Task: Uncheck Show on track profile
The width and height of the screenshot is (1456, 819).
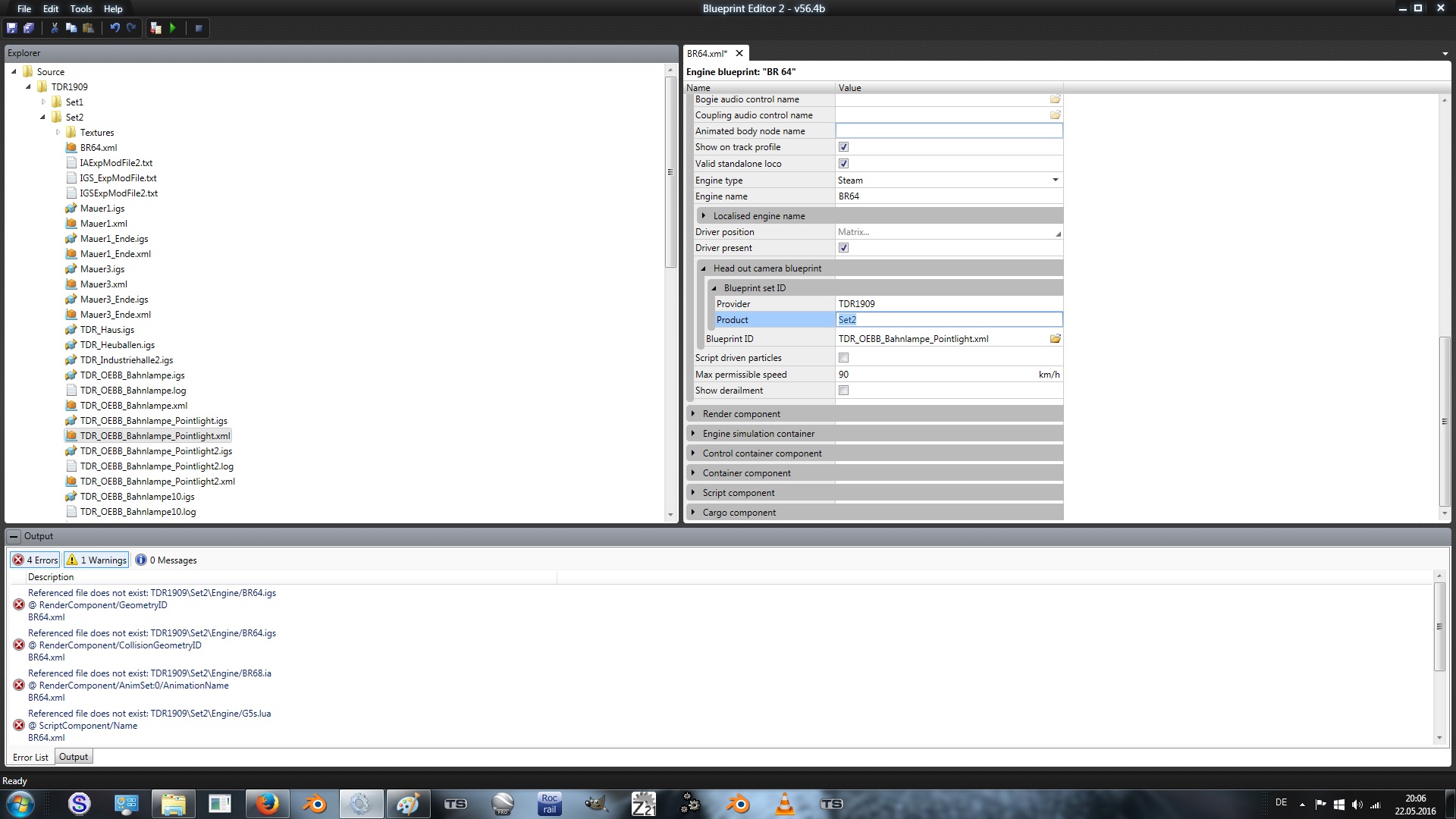Action: pos(843,147)
